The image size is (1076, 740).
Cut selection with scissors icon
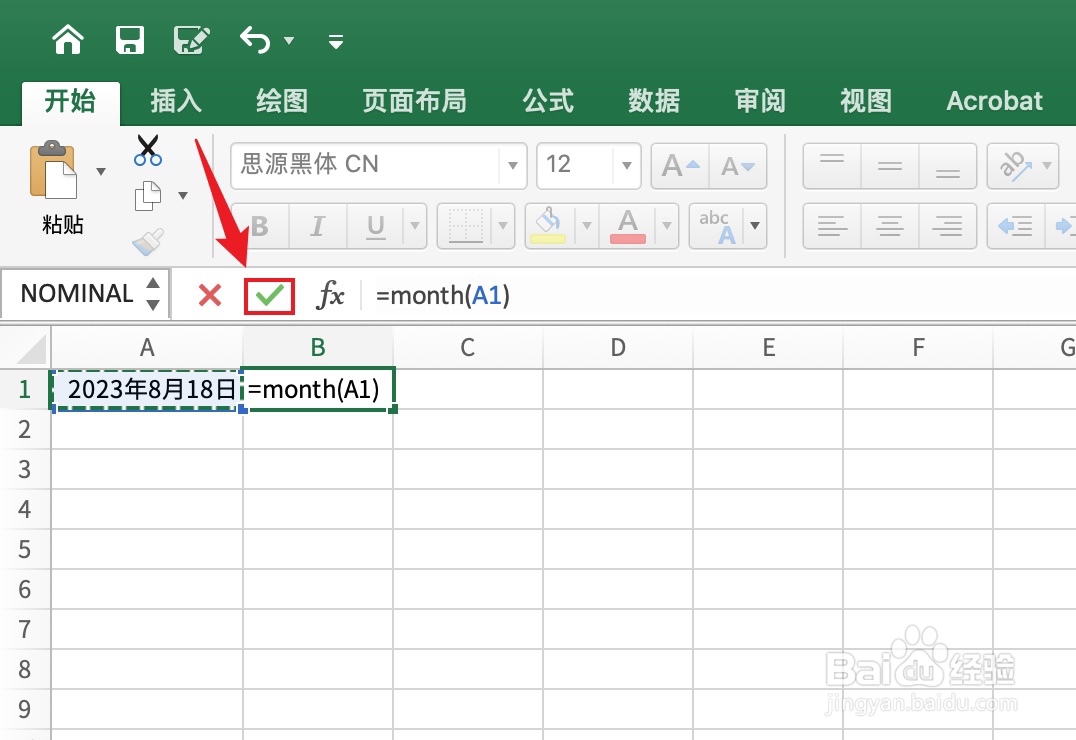tap(148, 150)
